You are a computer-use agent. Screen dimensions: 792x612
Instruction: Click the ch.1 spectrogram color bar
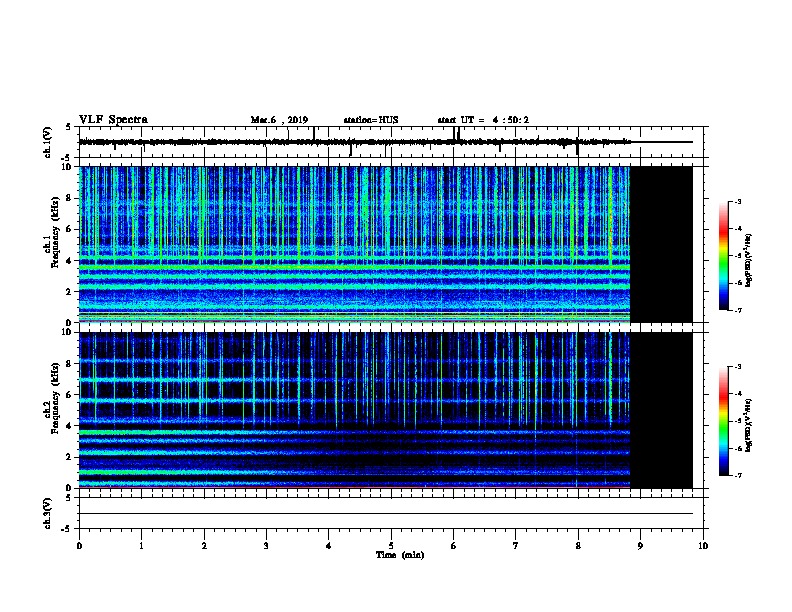coord(724,256)
